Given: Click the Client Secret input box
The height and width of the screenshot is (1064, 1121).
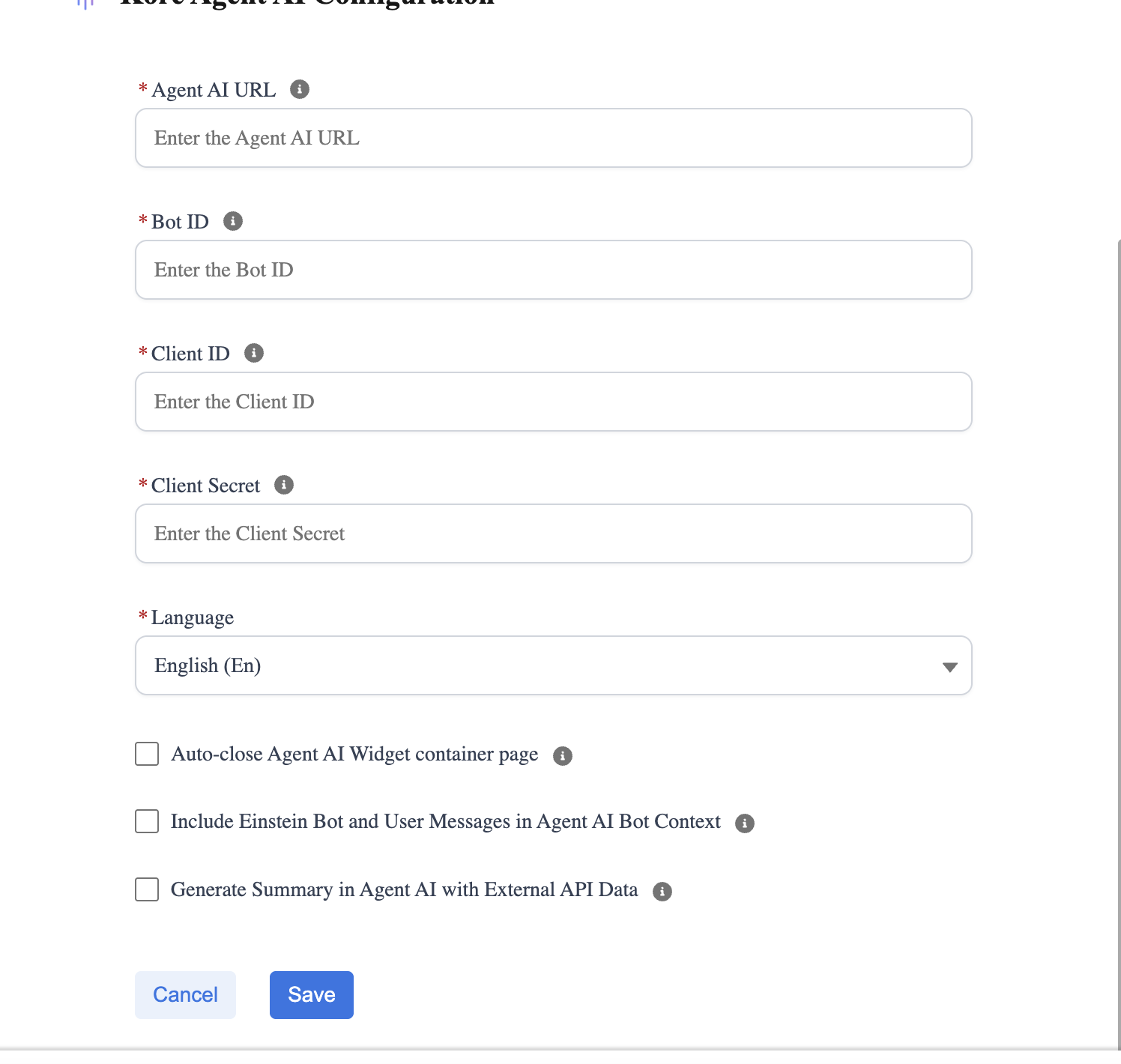Looking at the screenshot, I should (553, 533).
